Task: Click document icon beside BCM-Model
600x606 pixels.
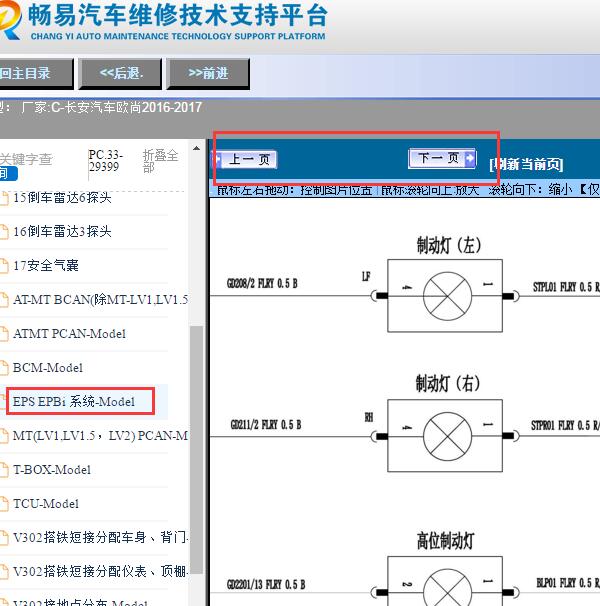Action: [x=3, y=368]
